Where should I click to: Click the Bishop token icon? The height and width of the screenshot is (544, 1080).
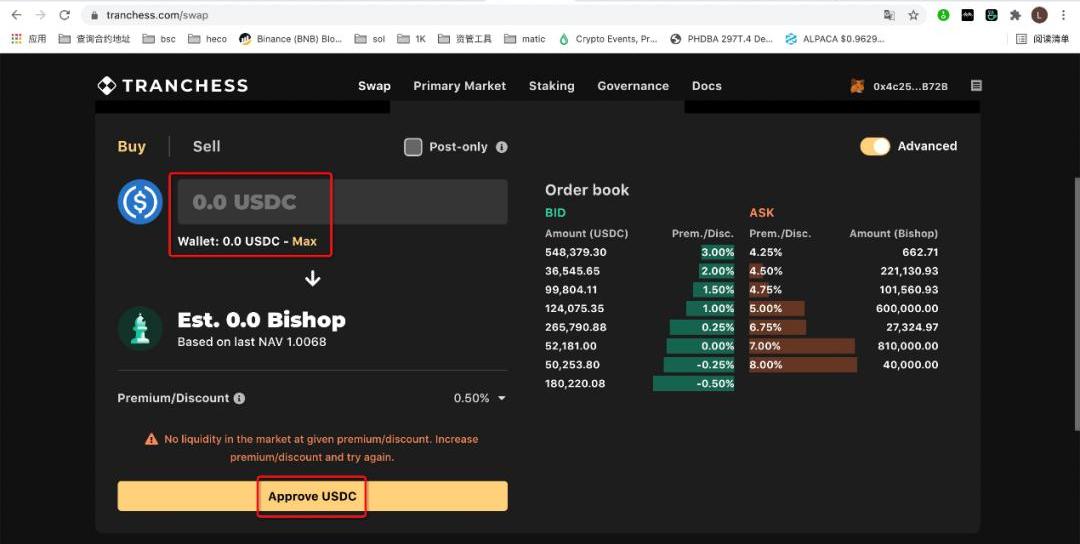tap(140, 328)
